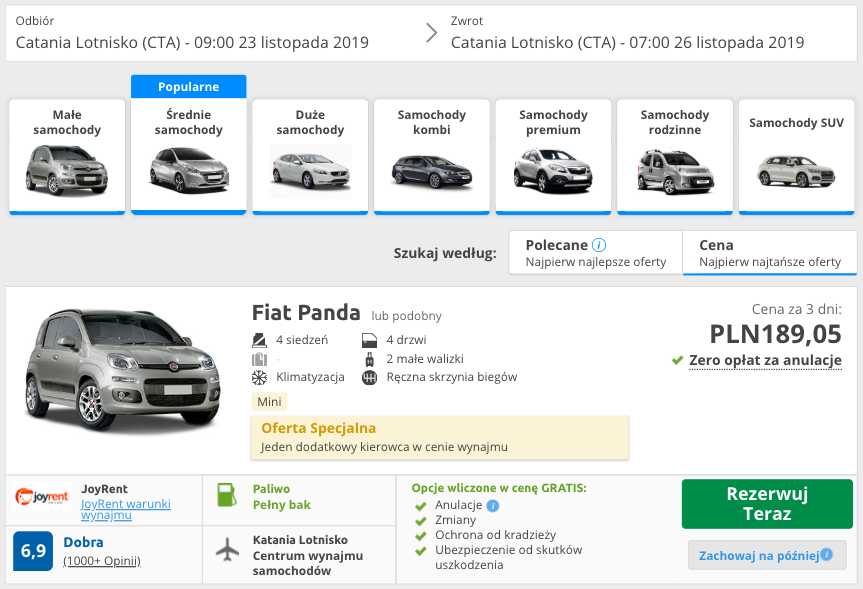Image resolution: width=863 pixels, height=589 pixels.
Task: Click the air conditioning snowflake icon
Action: pyautogui.click(x=259, y=378)
